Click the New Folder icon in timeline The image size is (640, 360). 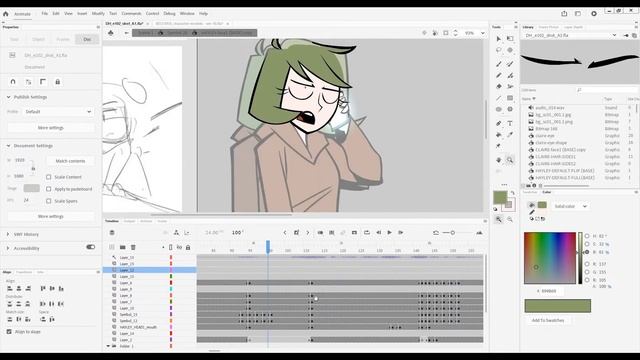(122, 247)
